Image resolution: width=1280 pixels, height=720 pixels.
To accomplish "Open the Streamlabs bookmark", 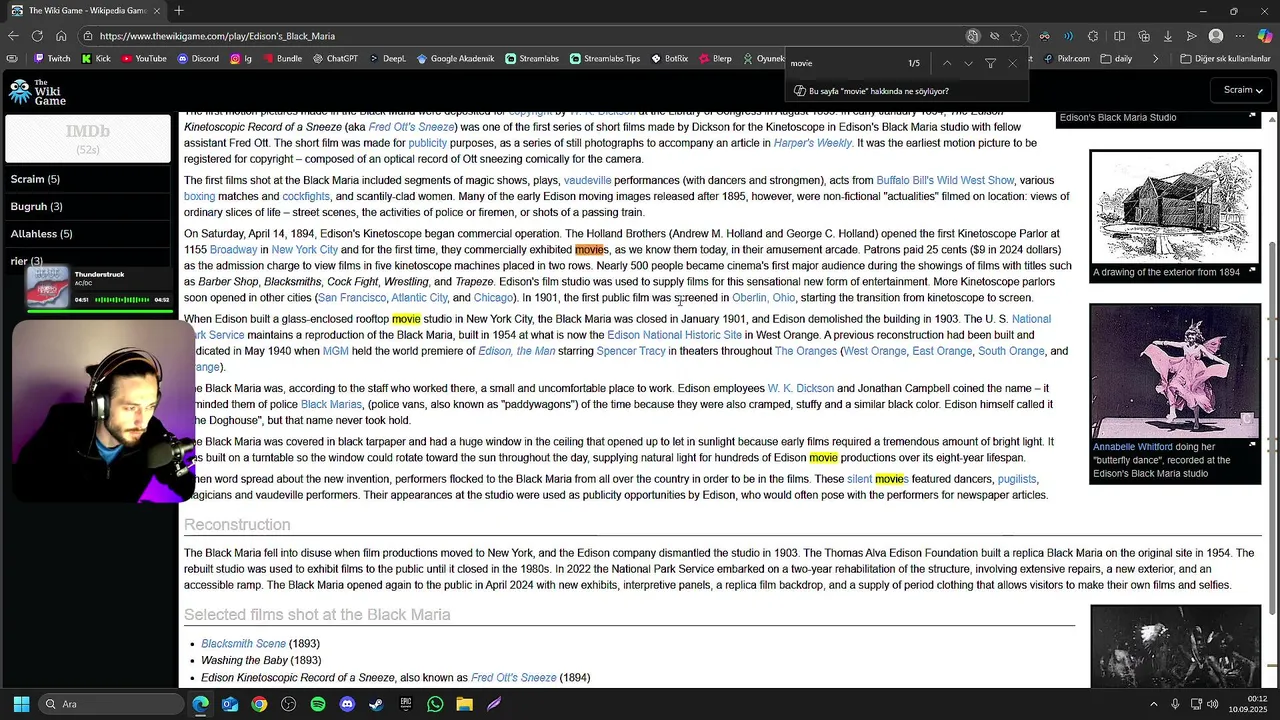I will pos(532,59).
